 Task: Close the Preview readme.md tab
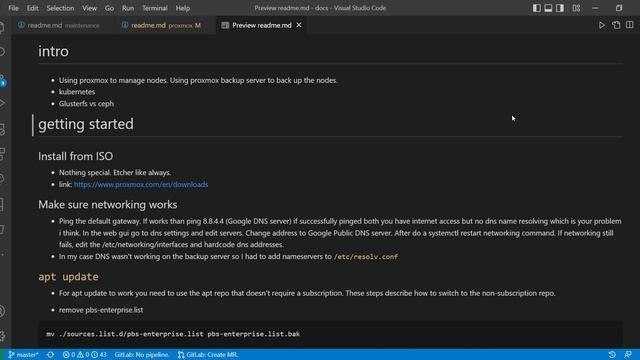[x=299, y=25]
